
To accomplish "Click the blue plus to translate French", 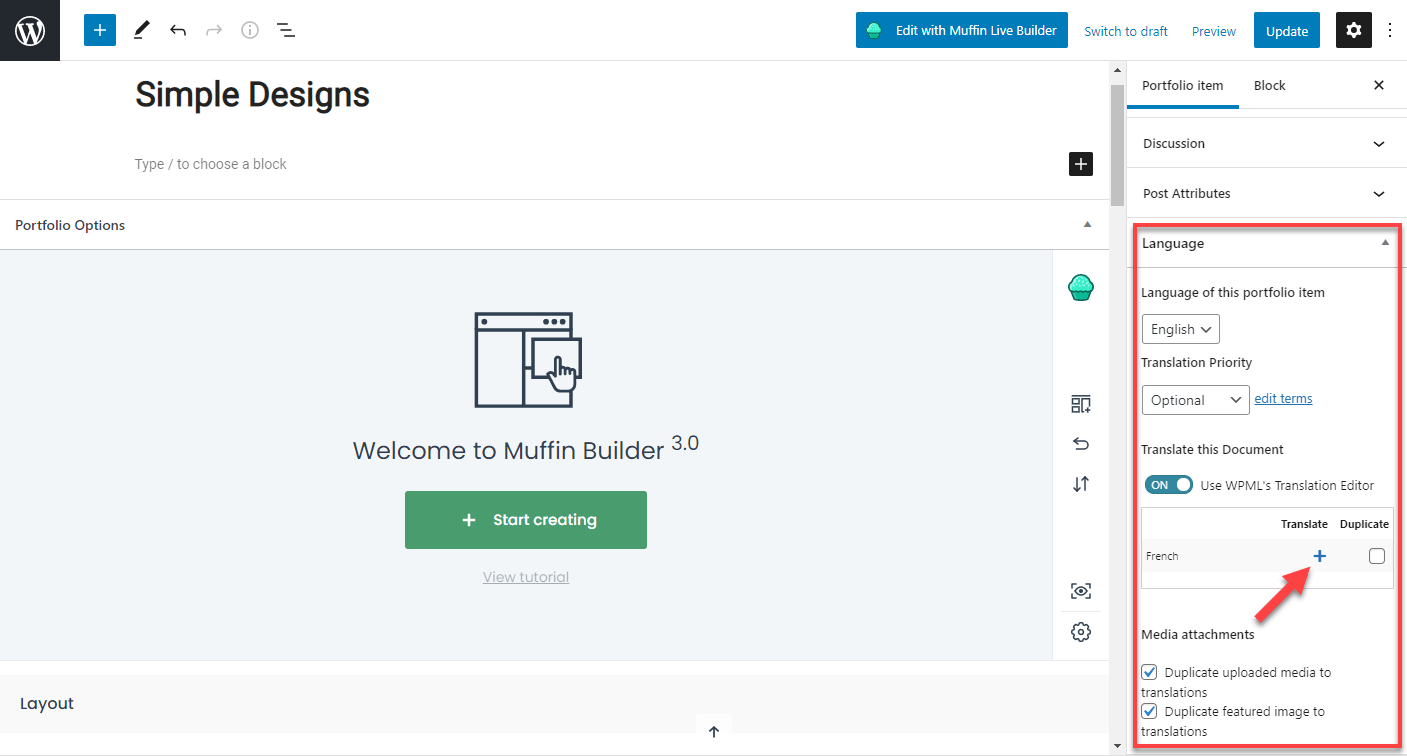I will pos(1319,556).
